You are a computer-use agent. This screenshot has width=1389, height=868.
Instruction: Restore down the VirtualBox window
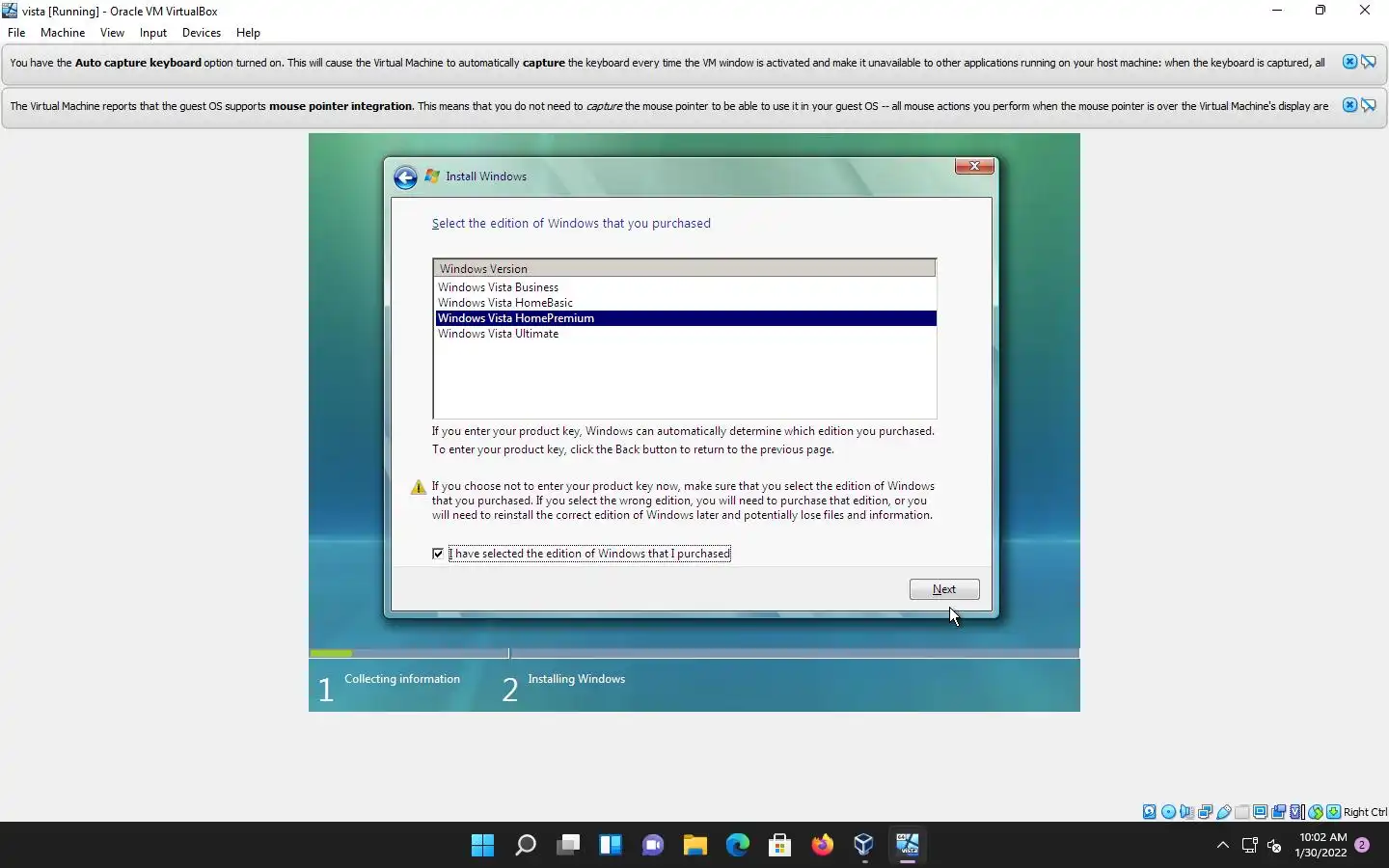[1321, 11]
